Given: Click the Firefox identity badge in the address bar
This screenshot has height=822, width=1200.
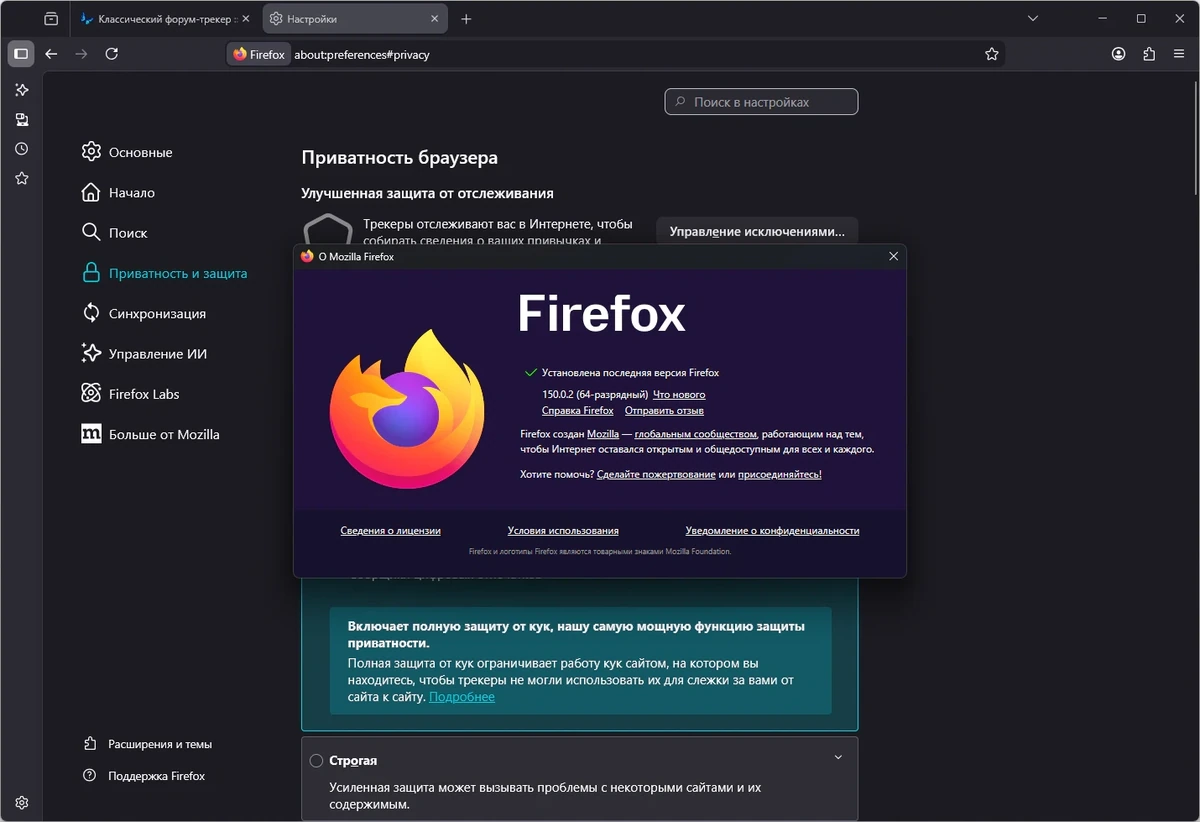Looking at the screenshot, I should (x=259, y=54).
